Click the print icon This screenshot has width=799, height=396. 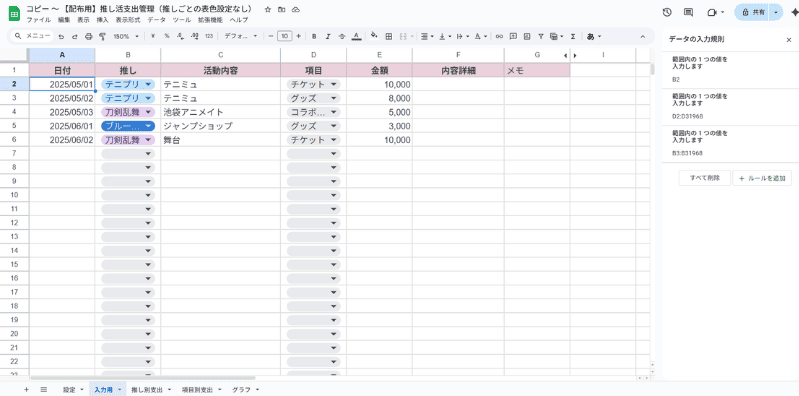89,36
